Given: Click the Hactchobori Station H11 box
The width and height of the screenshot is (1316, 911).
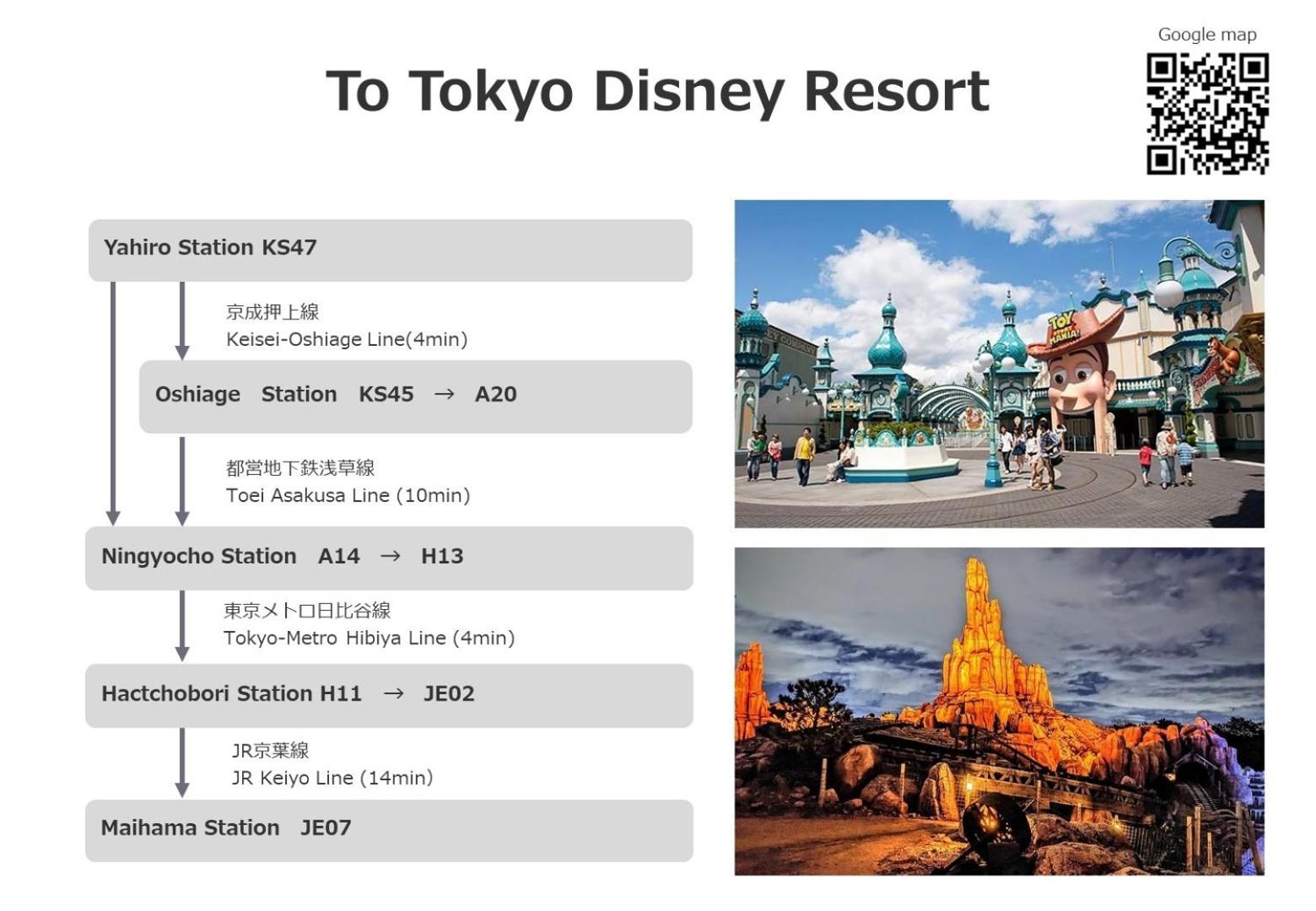Looking at the screenshot, I should pos(389,695).
